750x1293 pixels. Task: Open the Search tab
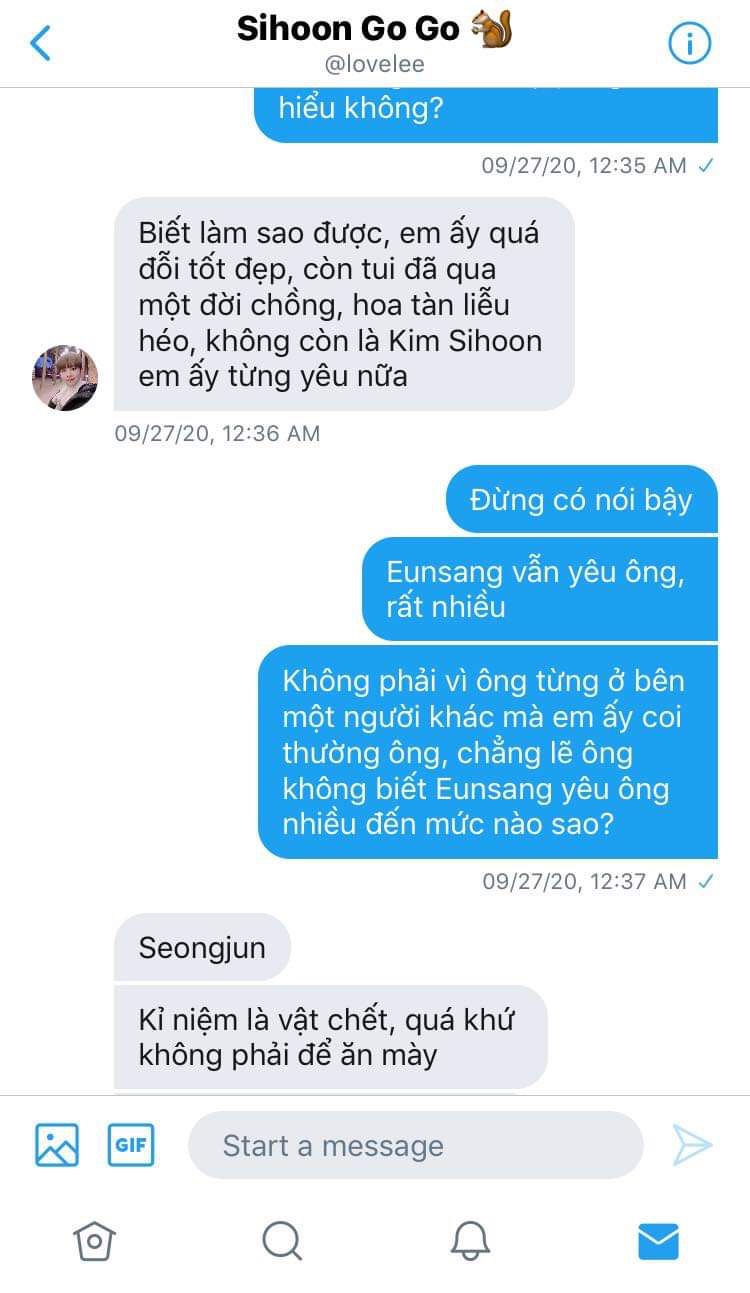tap(282, 1241)
